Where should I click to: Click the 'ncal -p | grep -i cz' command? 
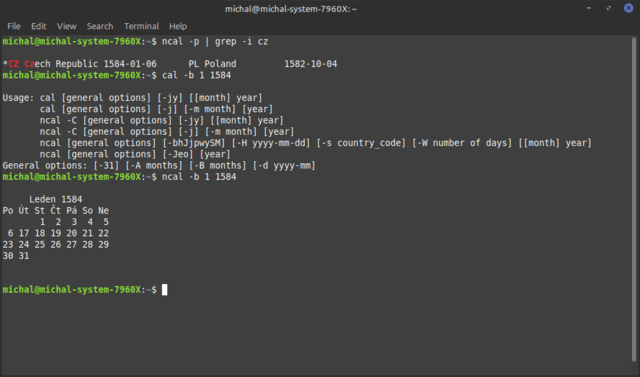215,42
